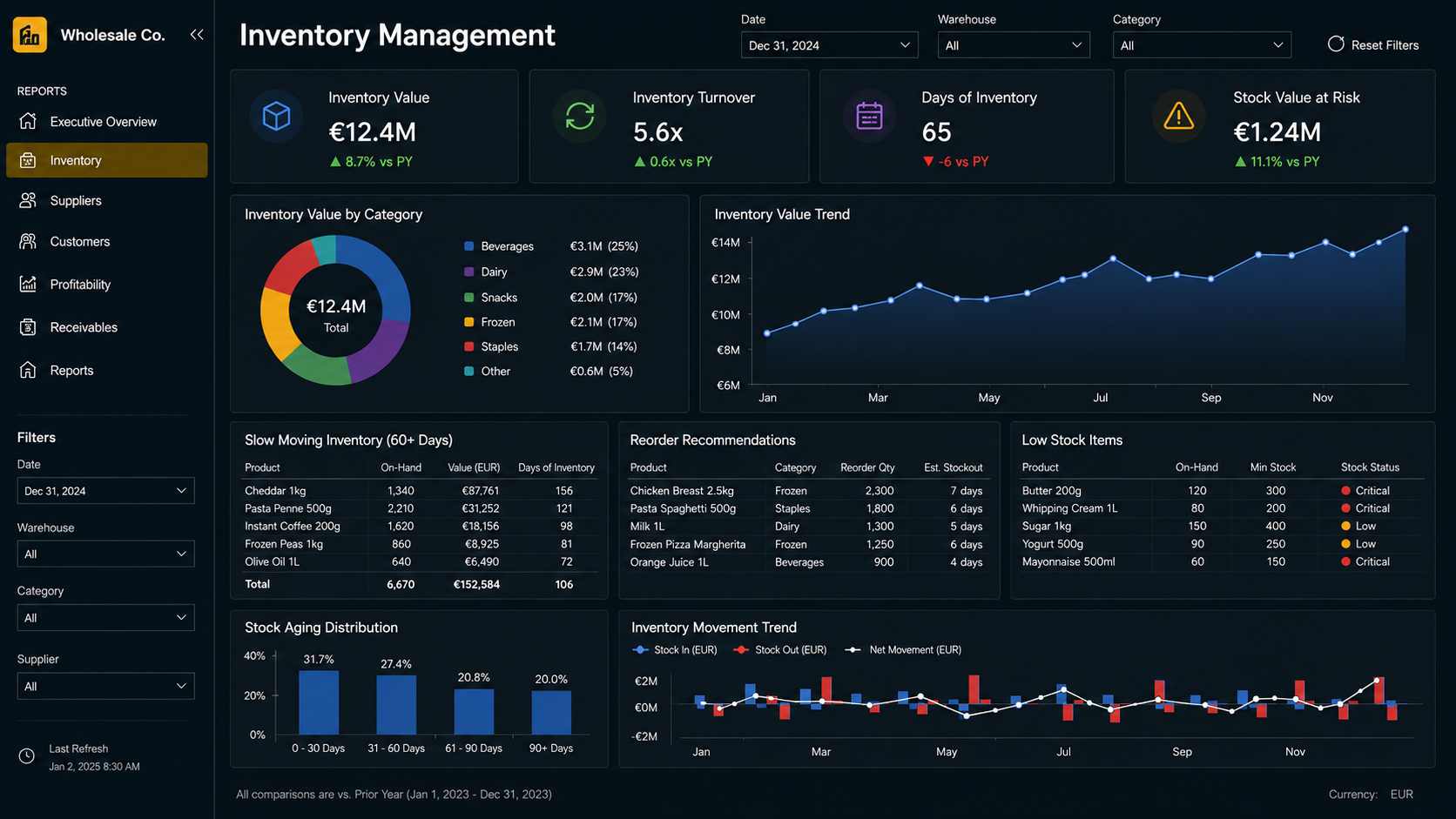This screenshot has height=819, width=1456.
Task: Toggle Stock Out (EUR) legend series
Action: [779, 650]
